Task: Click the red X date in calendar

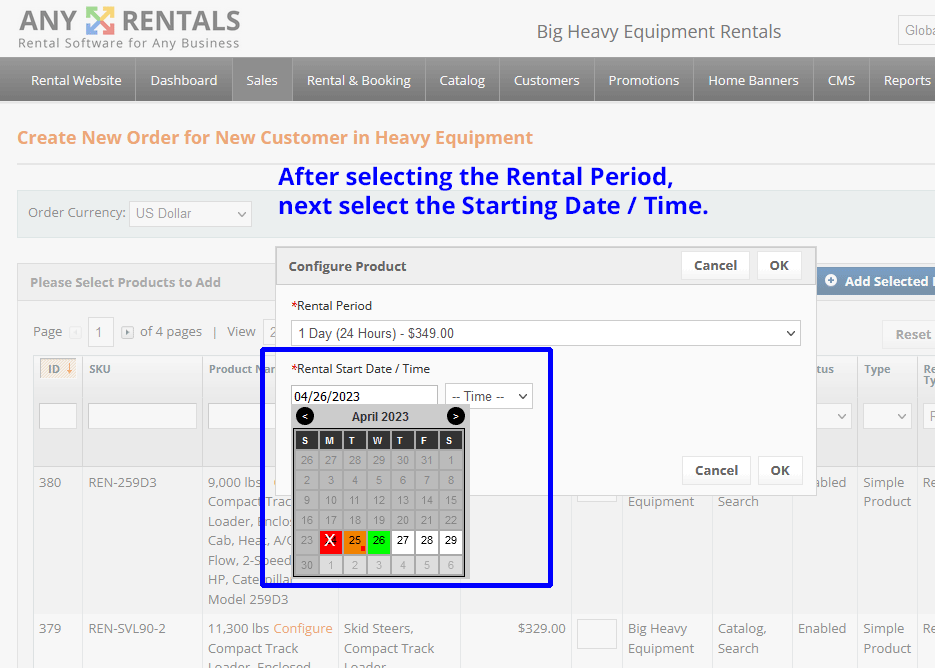Action: [331, 541]
